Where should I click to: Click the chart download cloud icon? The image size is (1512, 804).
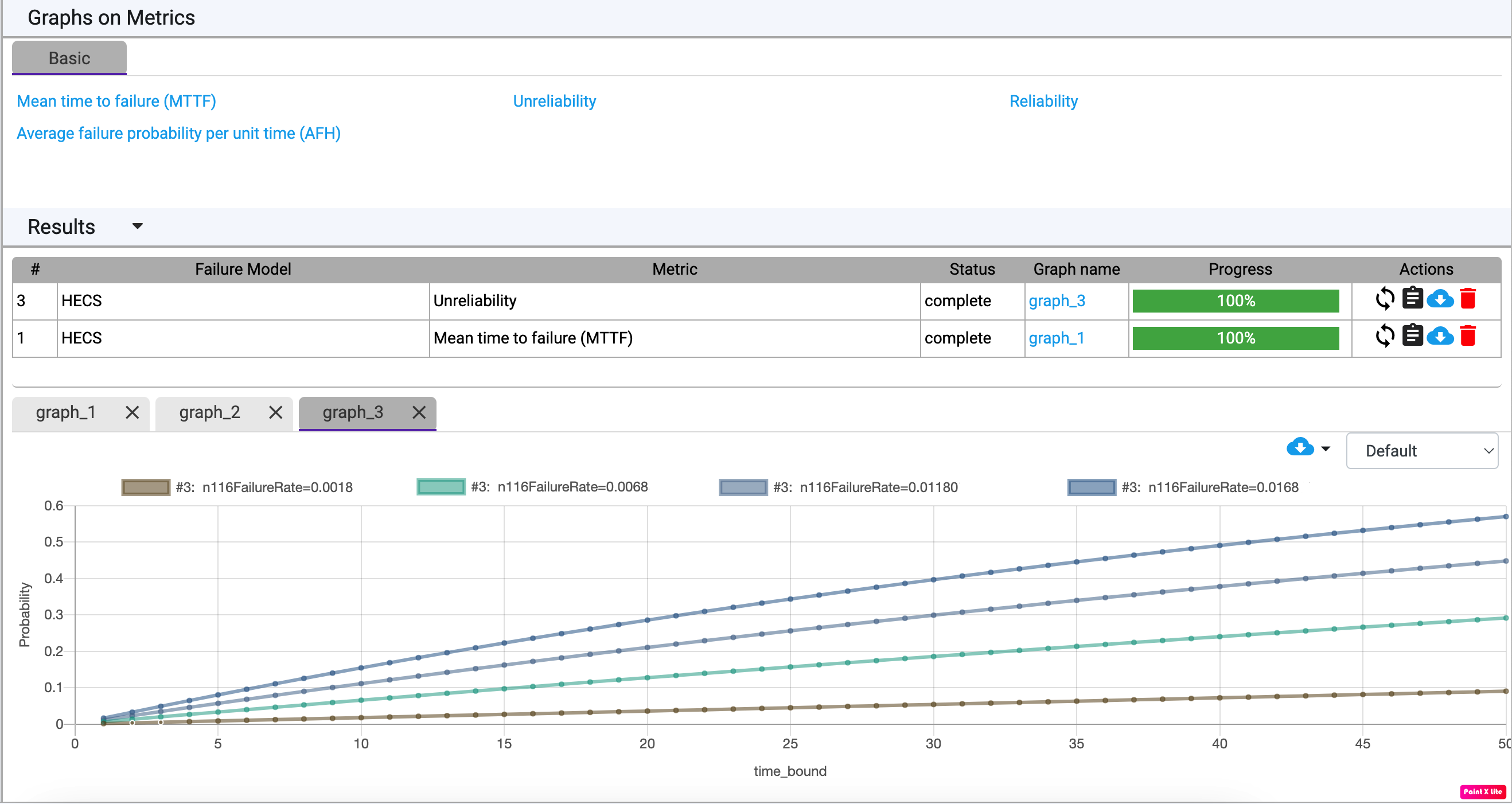point(1300,448)
